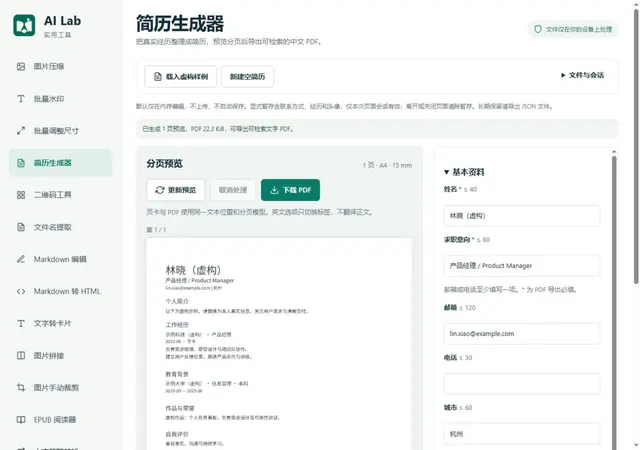
Task: Open 图片手动裁剪 tool
Action: [x=60, y=388]
